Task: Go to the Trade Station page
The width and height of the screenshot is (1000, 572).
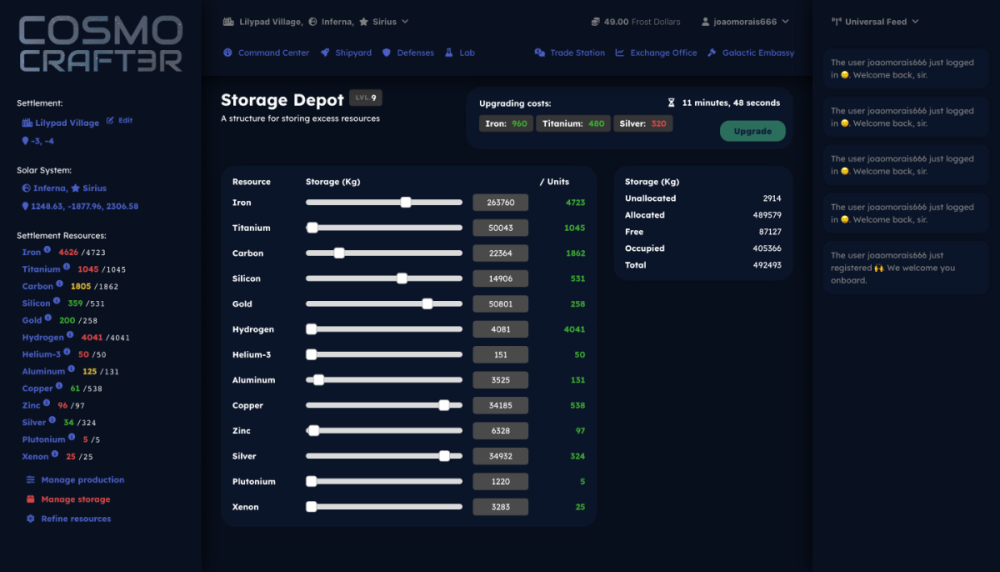Action: click(576, 53)
